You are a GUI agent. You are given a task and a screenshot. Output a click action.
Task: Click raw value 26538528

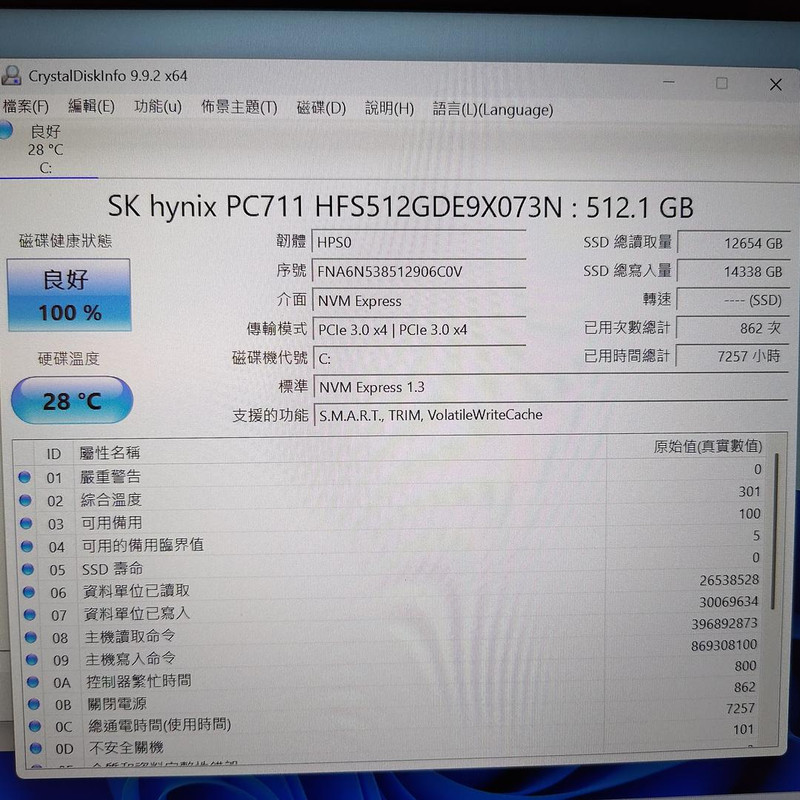tap(729, 580)
